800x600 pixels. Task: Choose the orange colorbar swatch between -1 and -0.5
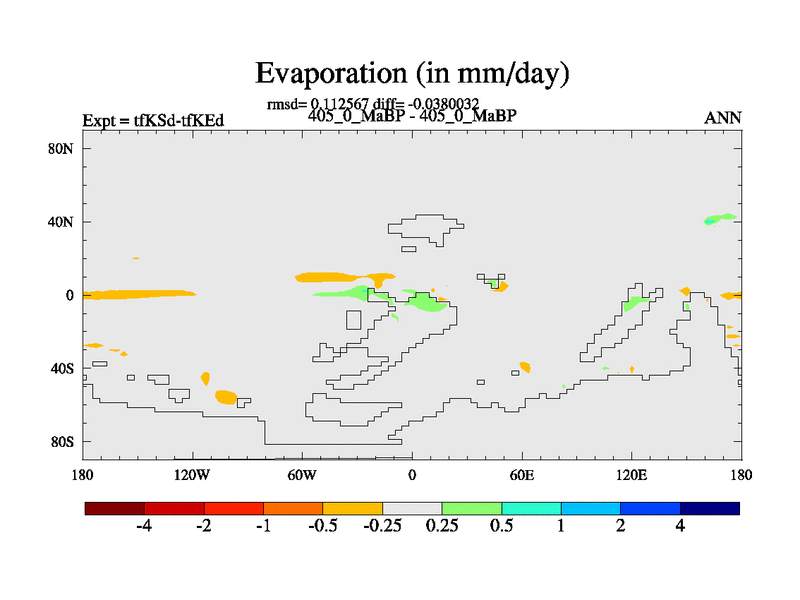coord(293,508)
